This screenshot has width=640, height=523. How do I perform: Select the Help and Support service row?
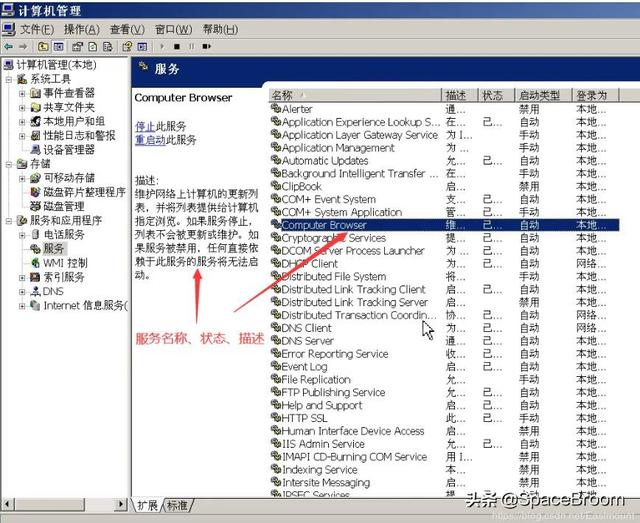pyautogui.click(x=444, y=405)
